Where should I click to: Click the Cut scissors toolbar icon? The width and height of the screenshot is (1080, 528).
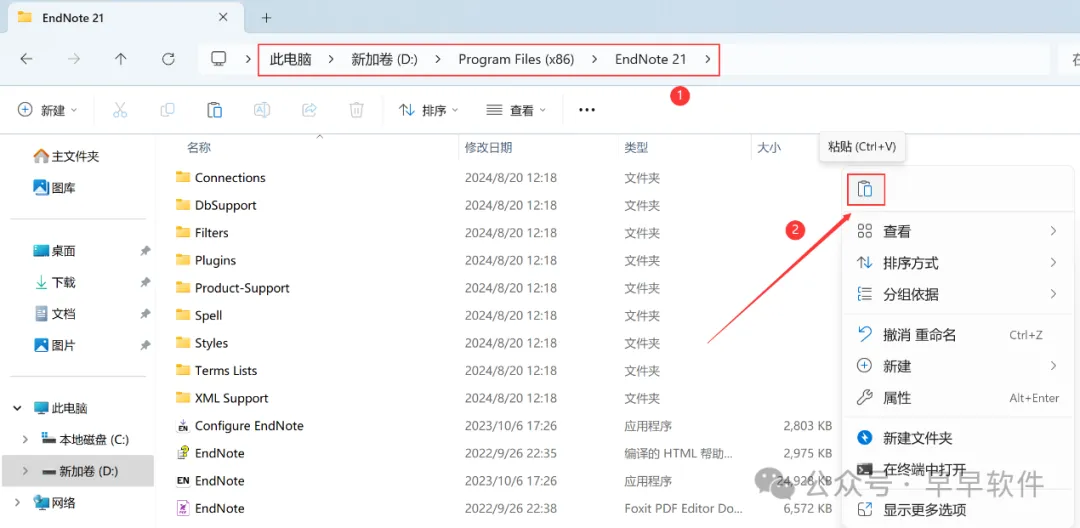point(120,109)
